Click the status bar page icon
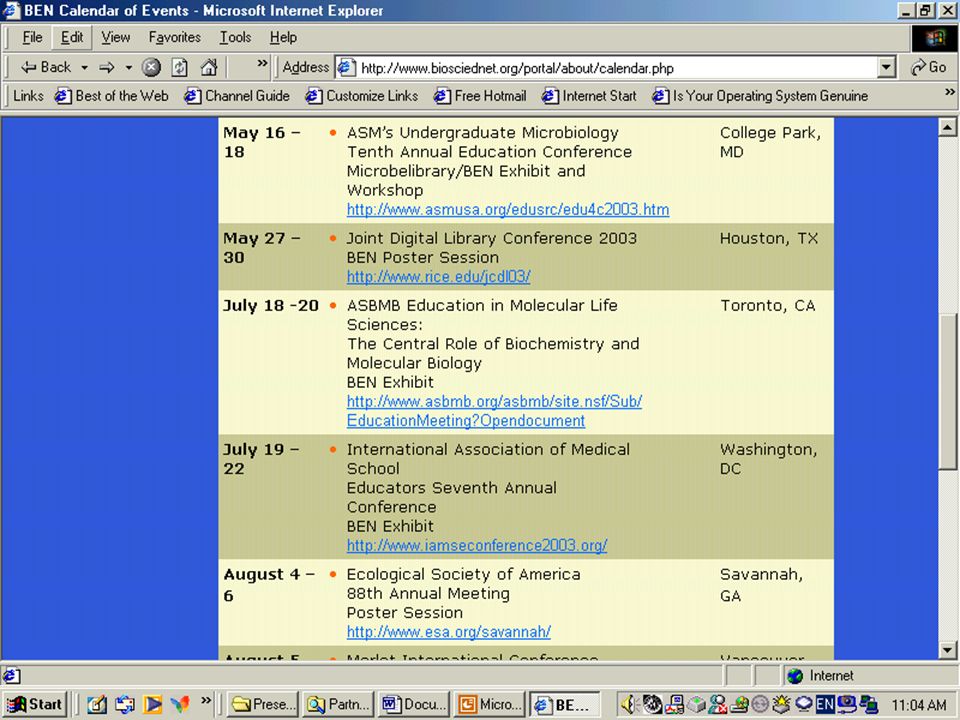Image resolution: width=960 pixels, height=720 pixels. coord(12,675)
